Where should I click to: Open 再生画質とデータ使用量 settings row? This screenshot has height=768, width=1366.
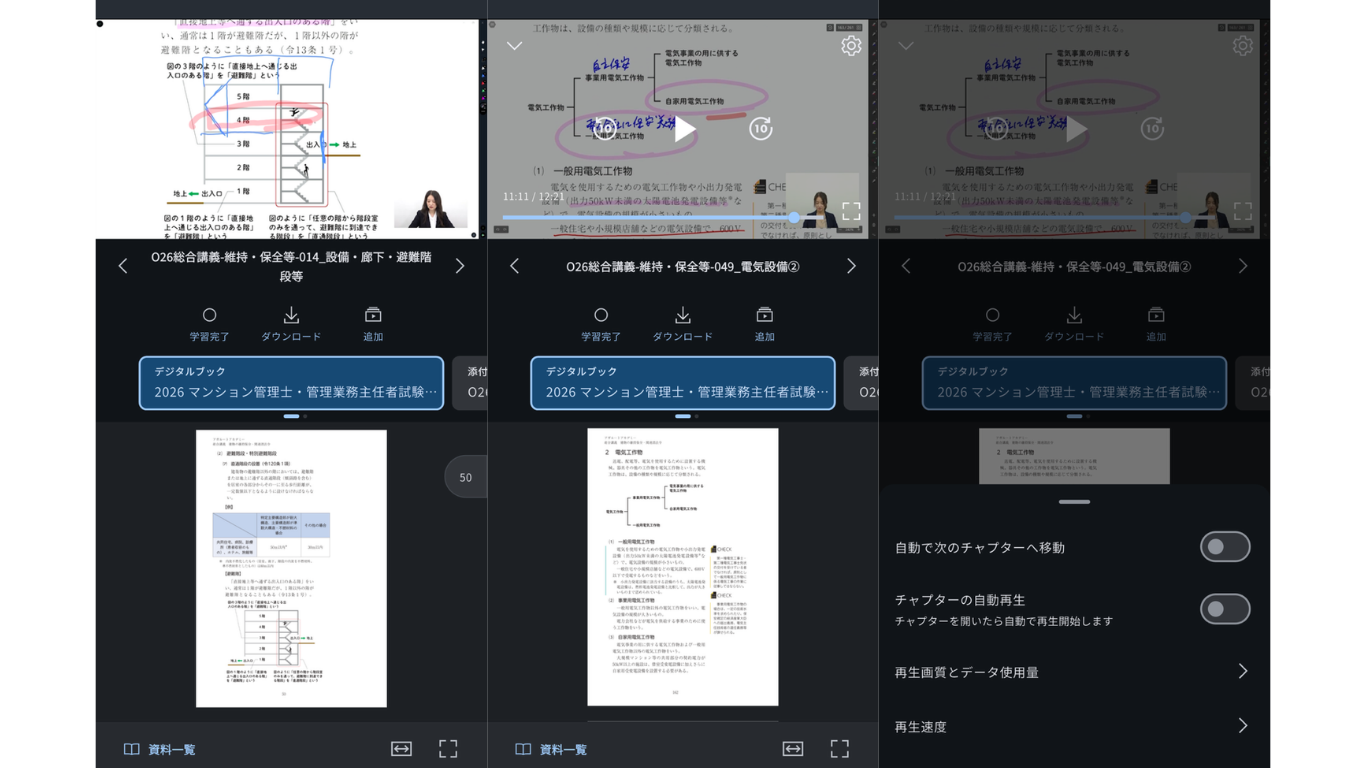click(1074, 672)
